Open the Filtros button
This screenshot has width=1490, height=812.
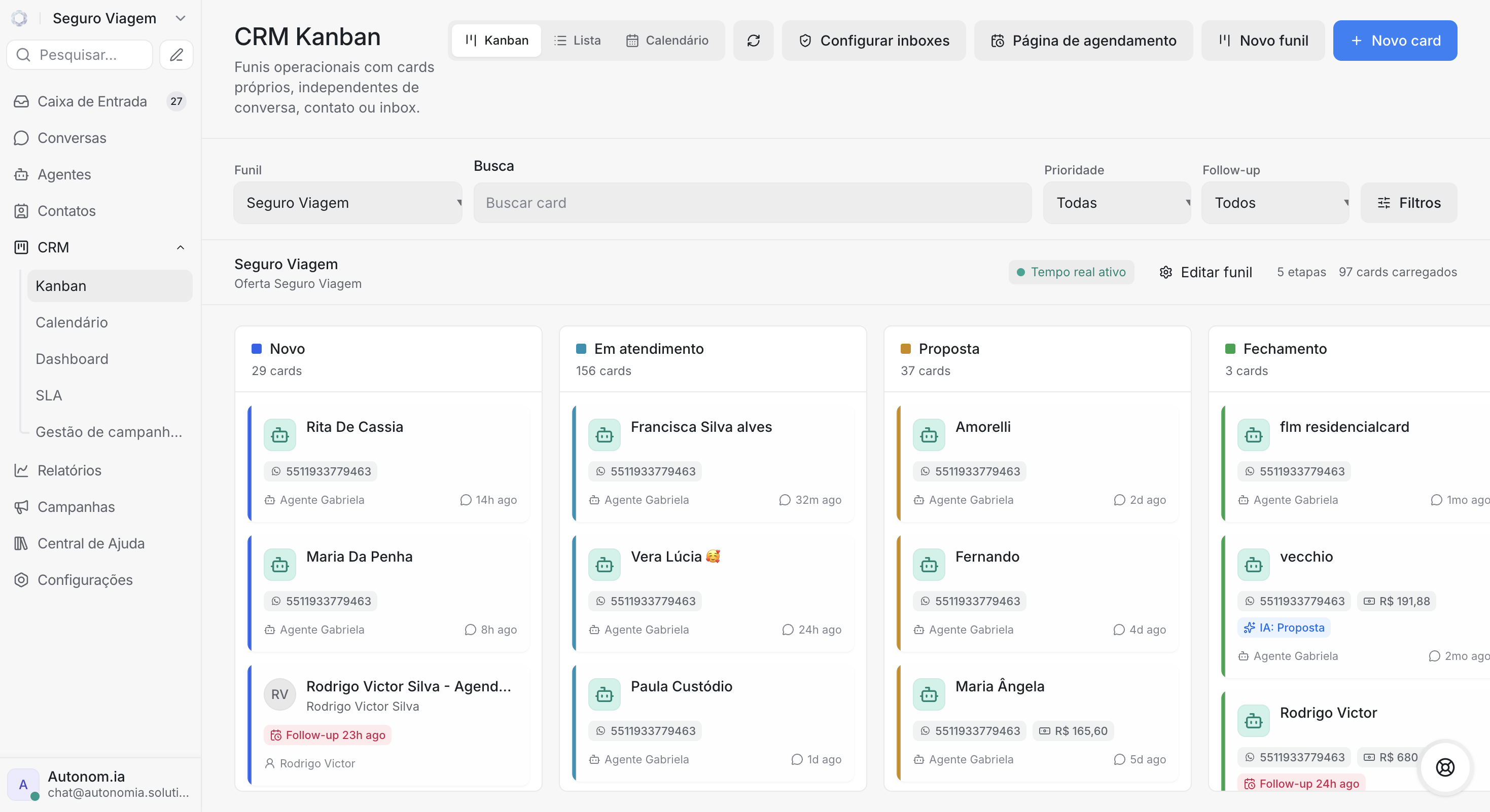pos(1408,203)
